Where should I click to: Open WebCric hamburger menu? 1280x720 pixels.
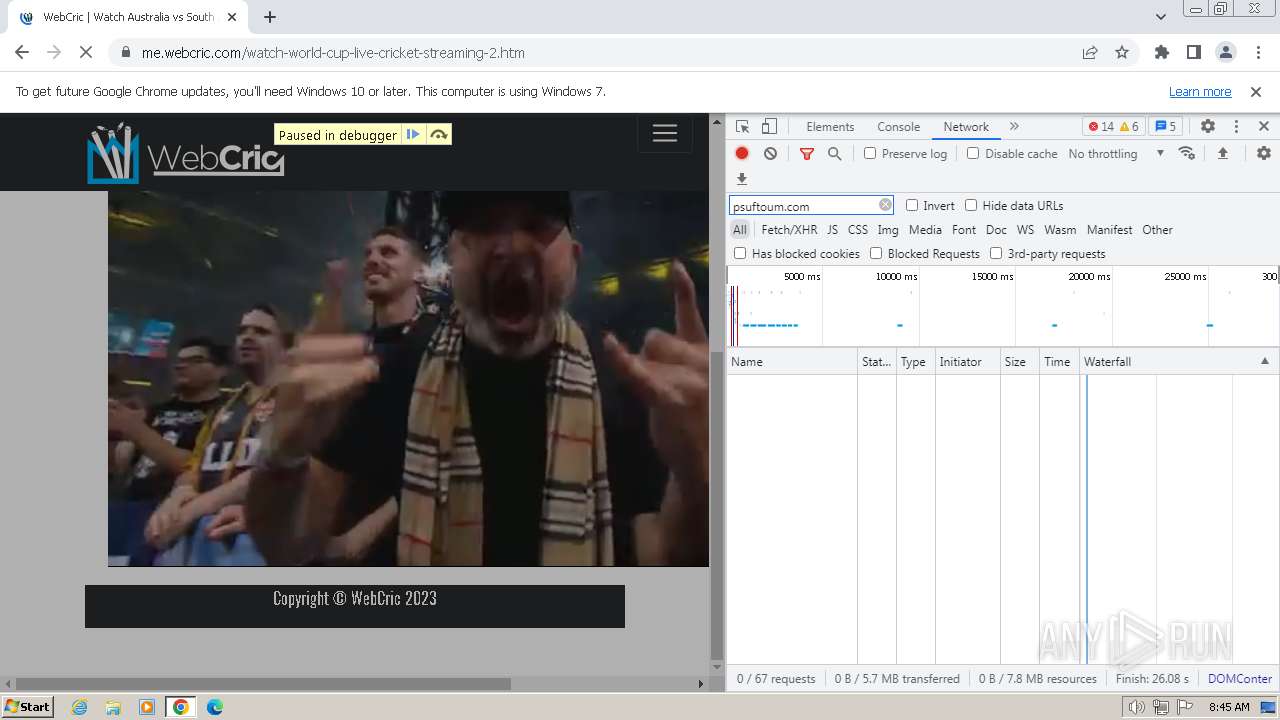[665, 133]
